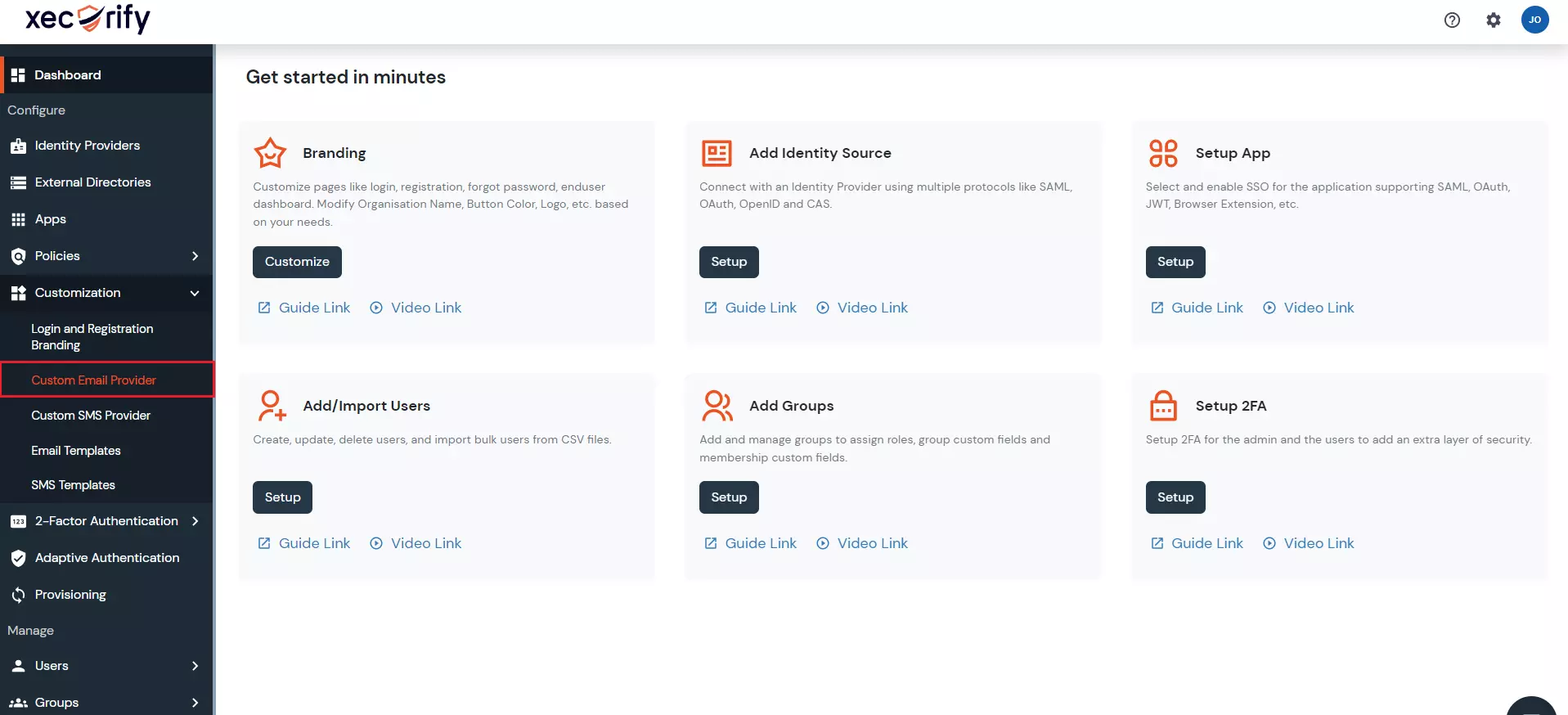The image size is (1568, 715).
Task: Click the Groups people icon
Action: pos(18,703)
